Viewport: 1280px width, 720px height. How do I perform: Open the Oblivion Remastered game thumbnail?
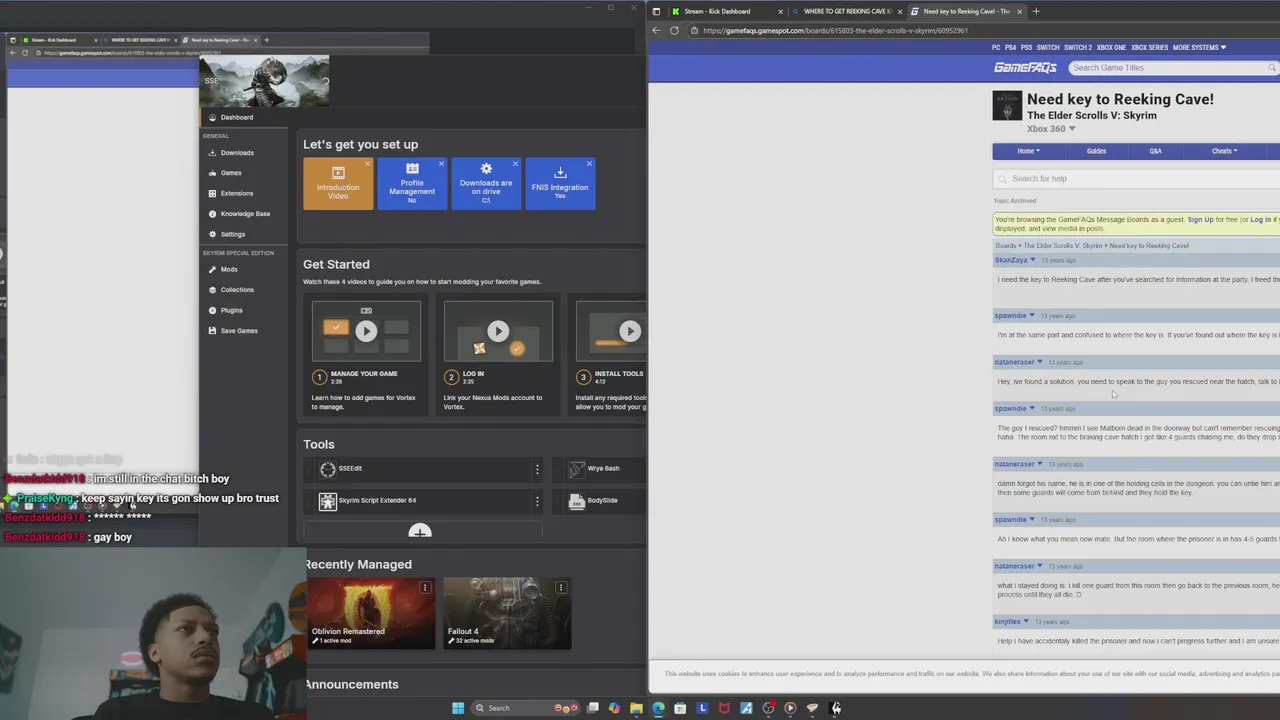click(x=371, y=613)
